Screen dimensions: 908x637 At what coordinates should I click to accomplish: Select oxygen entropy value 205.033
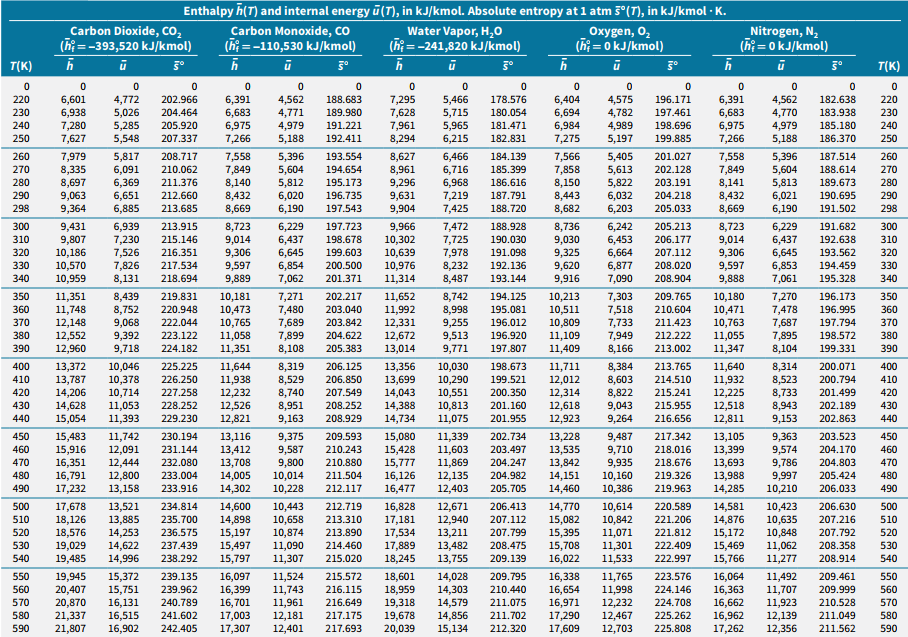[x=673, y=208]
